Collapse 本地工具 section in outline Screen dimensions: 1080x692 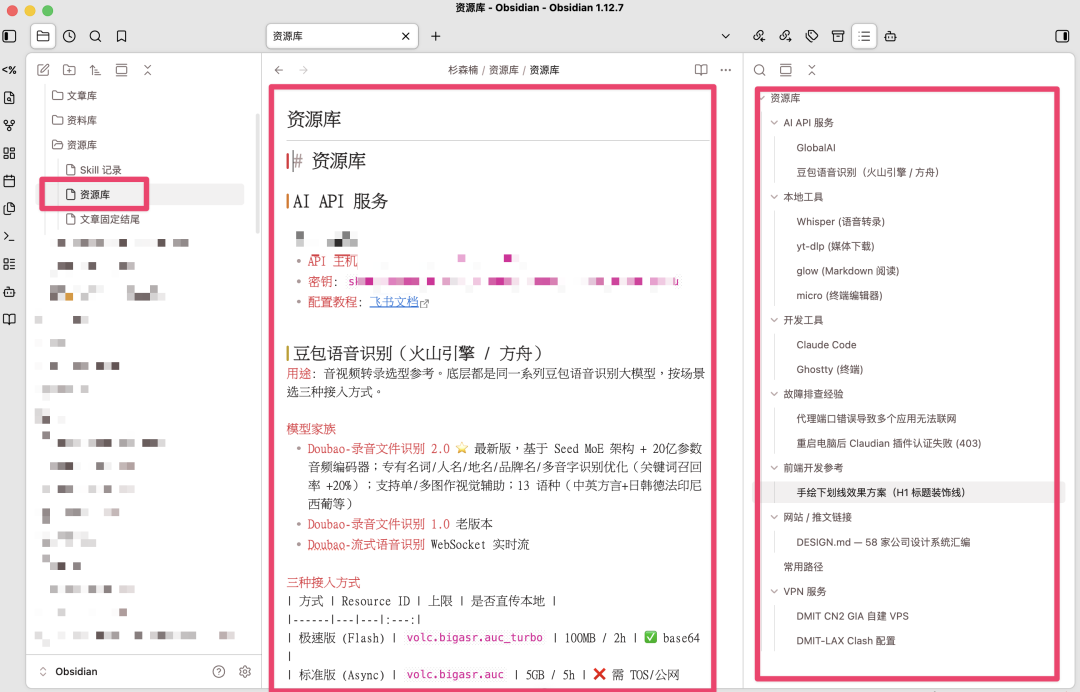tap(774, 197)
